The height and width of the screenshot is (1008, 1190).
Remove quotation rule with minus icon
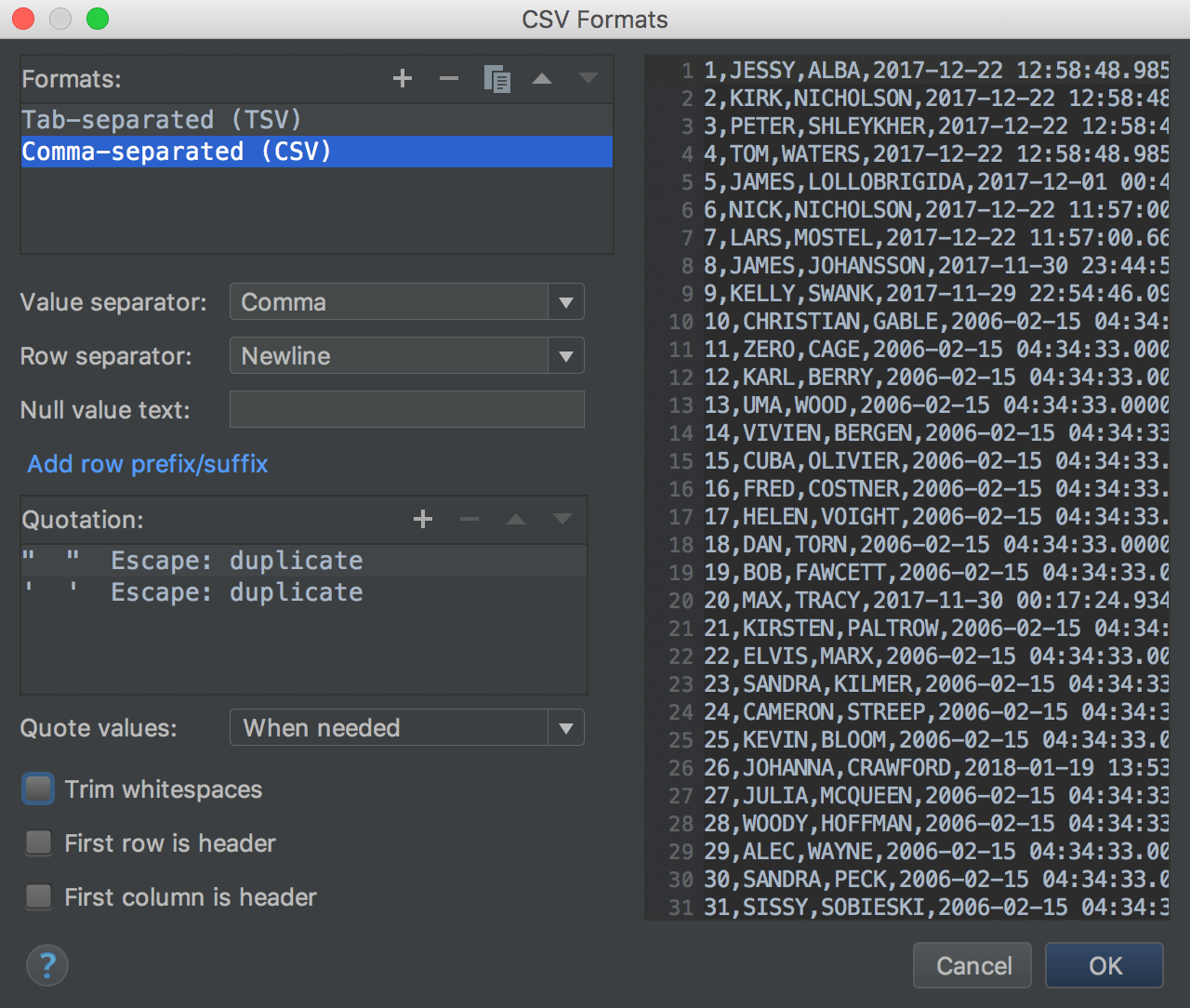point(469,519)
